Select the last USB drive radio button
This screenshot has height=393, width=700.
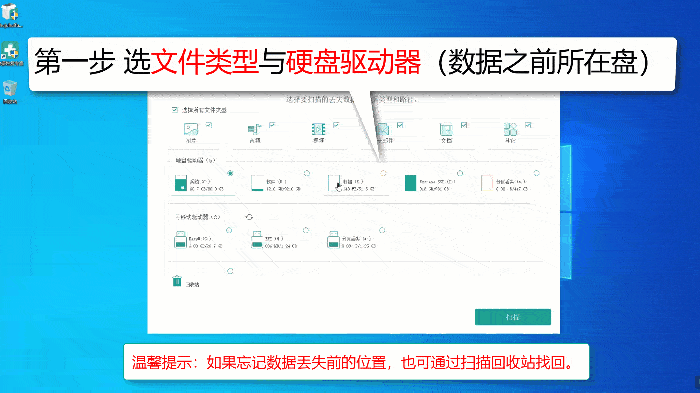click(x=382, y=230)
